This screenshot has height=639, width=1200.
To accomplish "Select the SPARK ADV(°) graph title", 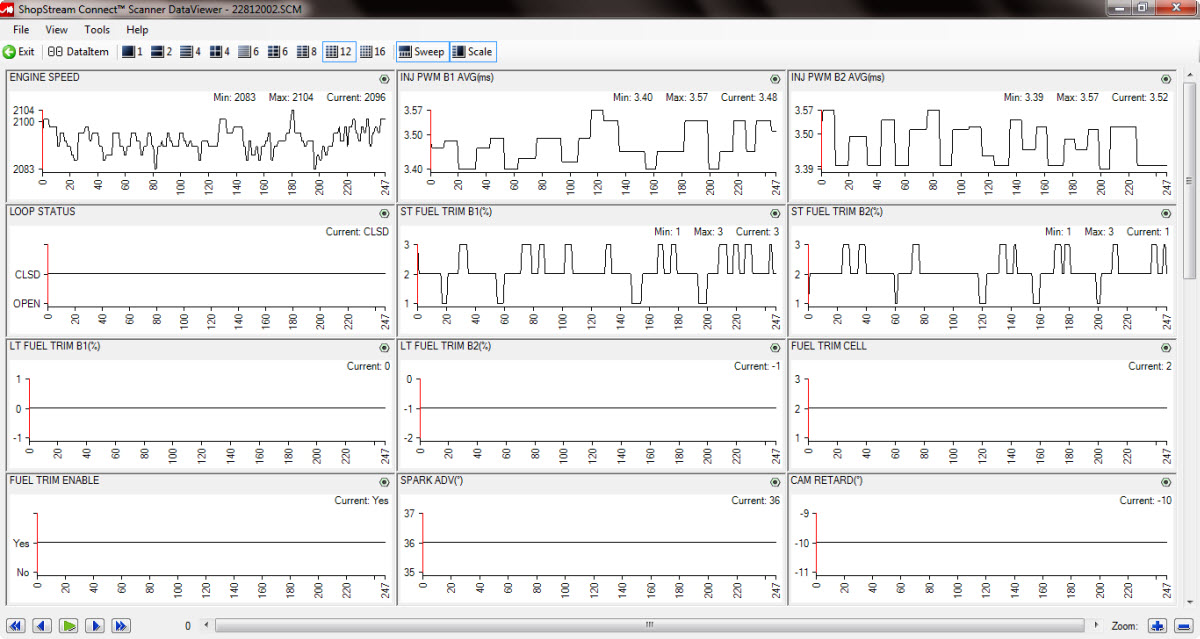I will tap(431, 479).
